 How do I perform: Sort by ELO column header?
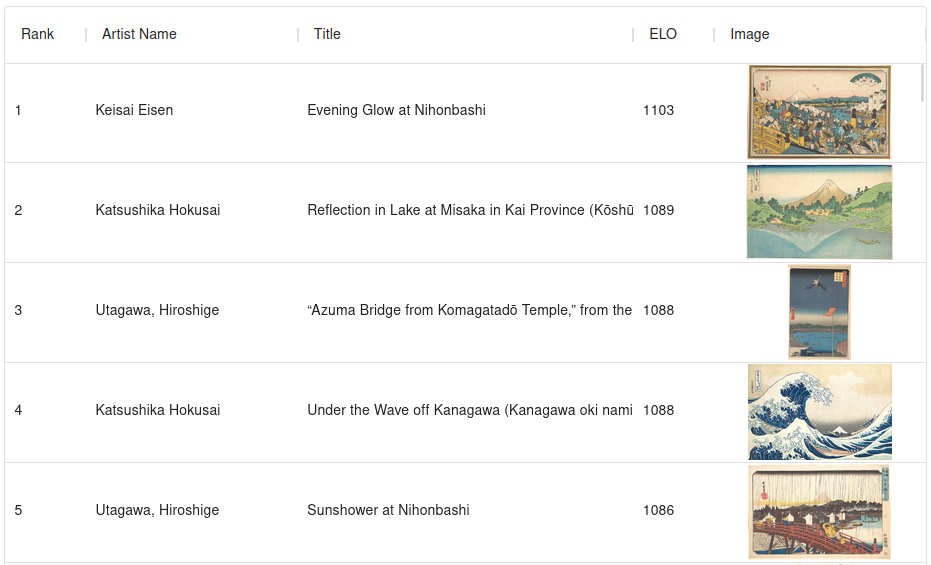(x=662, y=34)
